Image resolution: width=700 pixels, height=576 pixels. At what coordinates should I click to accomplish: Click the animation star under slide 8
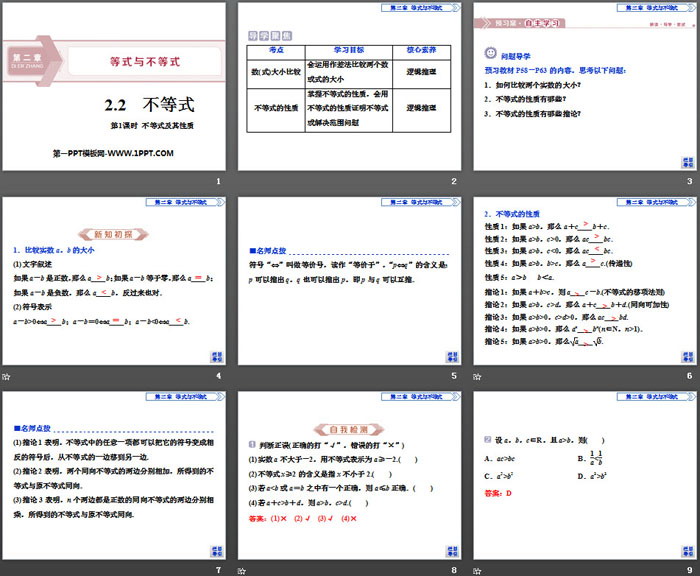242,570
